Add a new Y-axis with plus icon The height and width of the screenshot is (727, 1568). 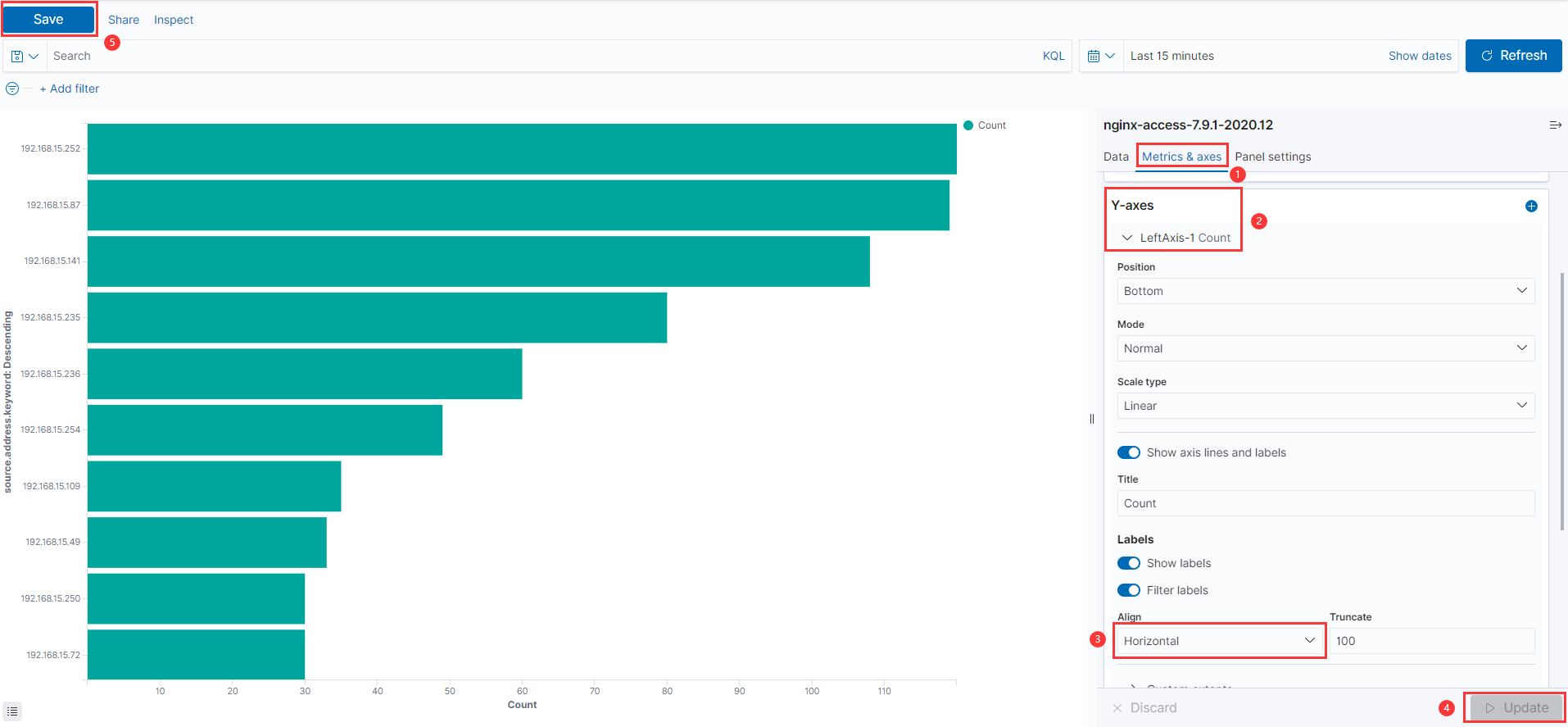1531,206
